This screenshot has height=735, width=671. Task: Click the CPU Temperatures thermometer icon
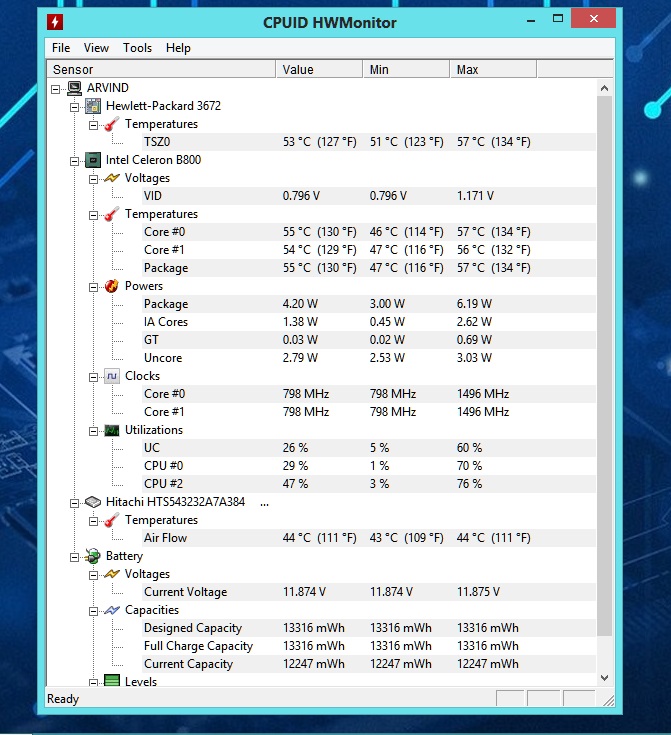tap(112, 214)
